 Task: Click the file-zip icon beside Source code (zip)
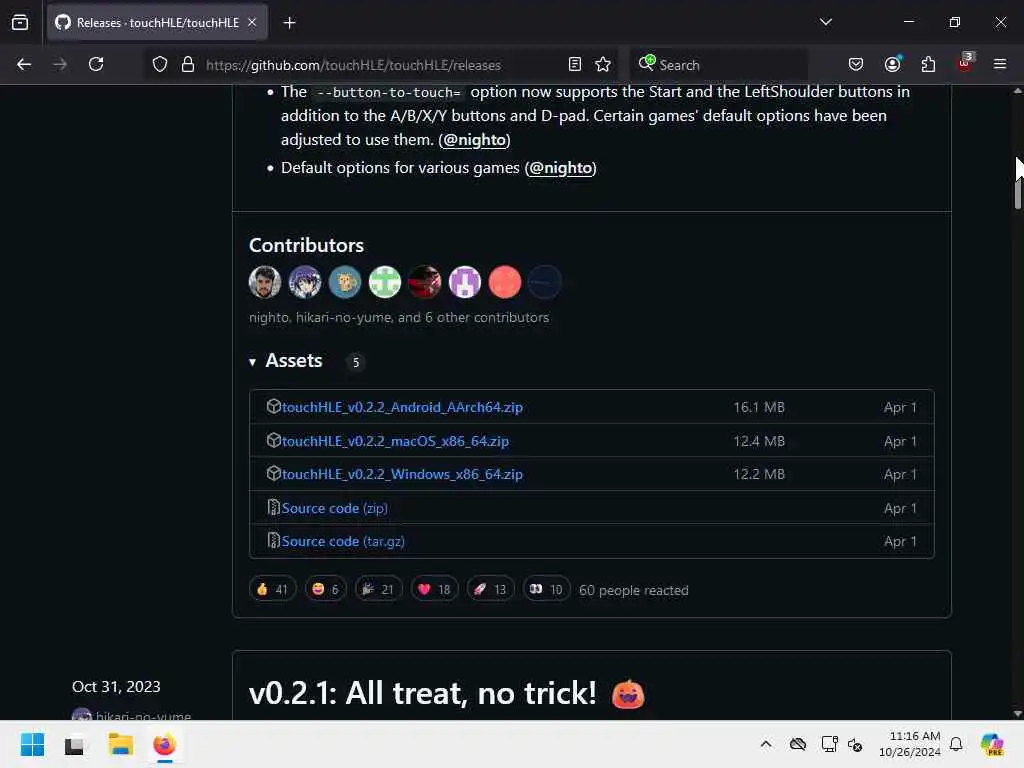274,507
